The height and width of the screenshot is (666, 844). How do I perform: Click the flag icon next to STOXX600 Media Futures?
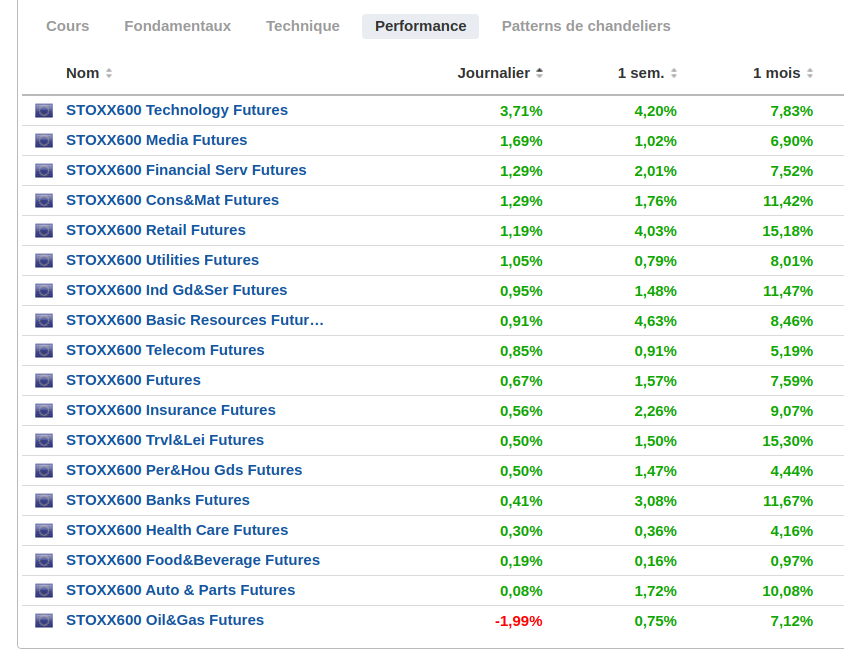click(44, 141)
